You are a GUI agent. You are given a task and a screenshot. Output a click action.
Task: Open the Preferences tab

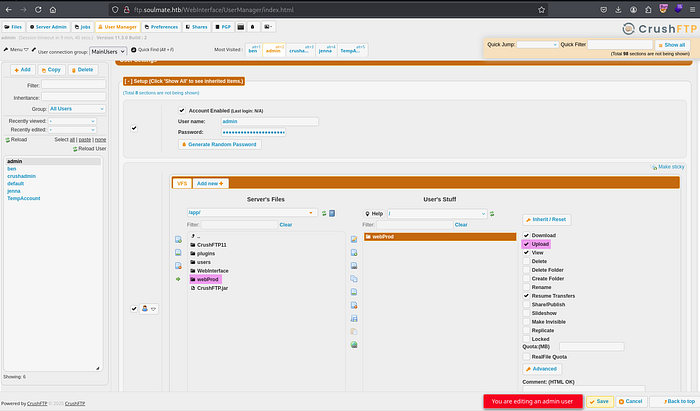point(161,27)
